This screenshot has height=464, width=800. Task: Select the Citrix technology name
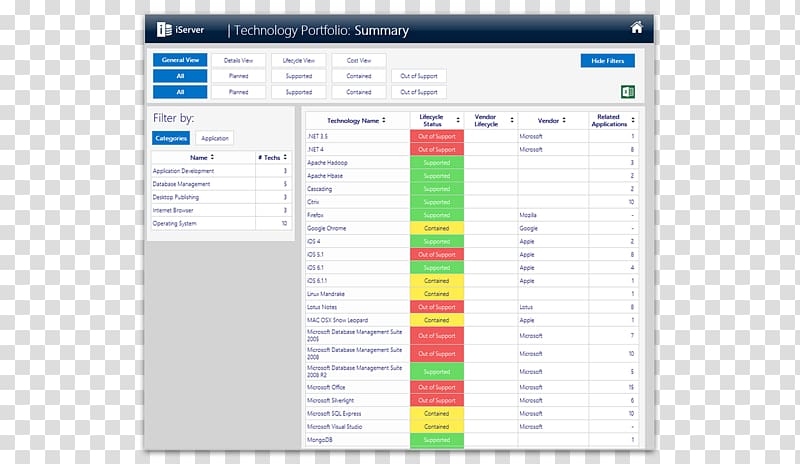[x=313, y=202]
